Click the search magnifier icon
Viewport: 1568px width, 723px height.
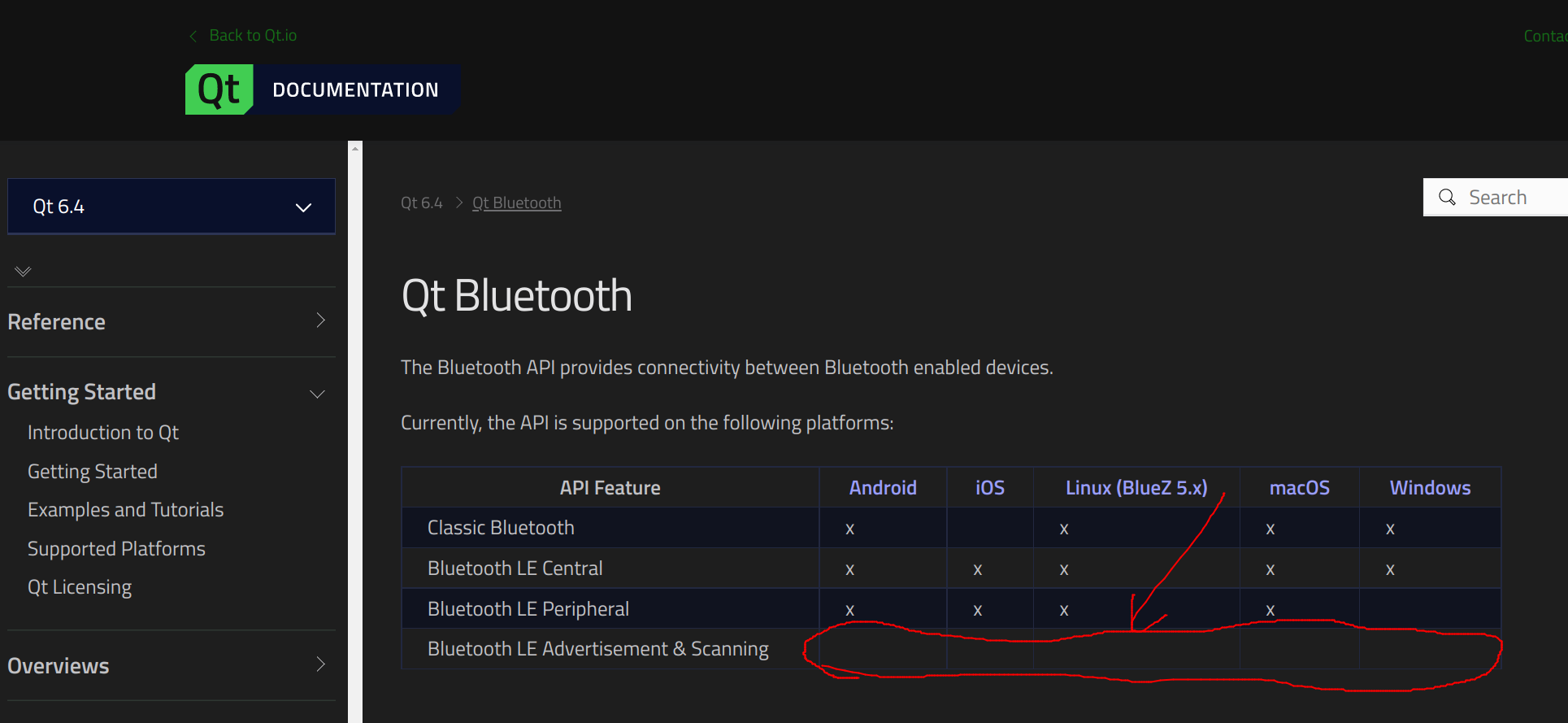1447,197
